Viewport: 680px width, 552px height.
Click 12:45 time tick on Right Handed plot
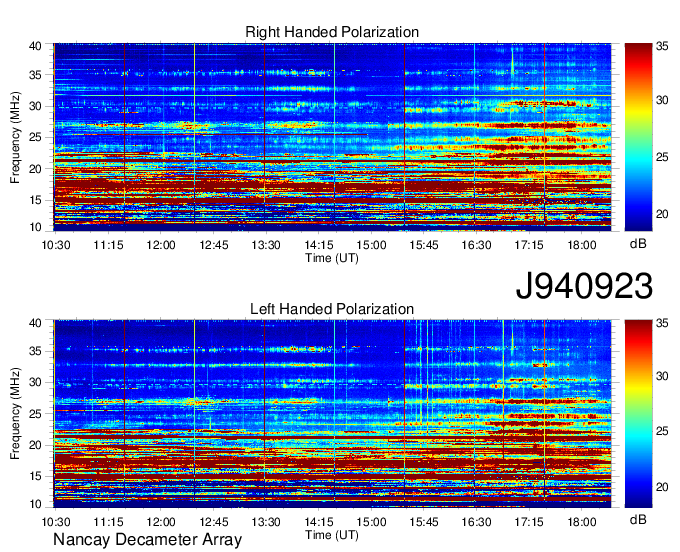point(214,245)
